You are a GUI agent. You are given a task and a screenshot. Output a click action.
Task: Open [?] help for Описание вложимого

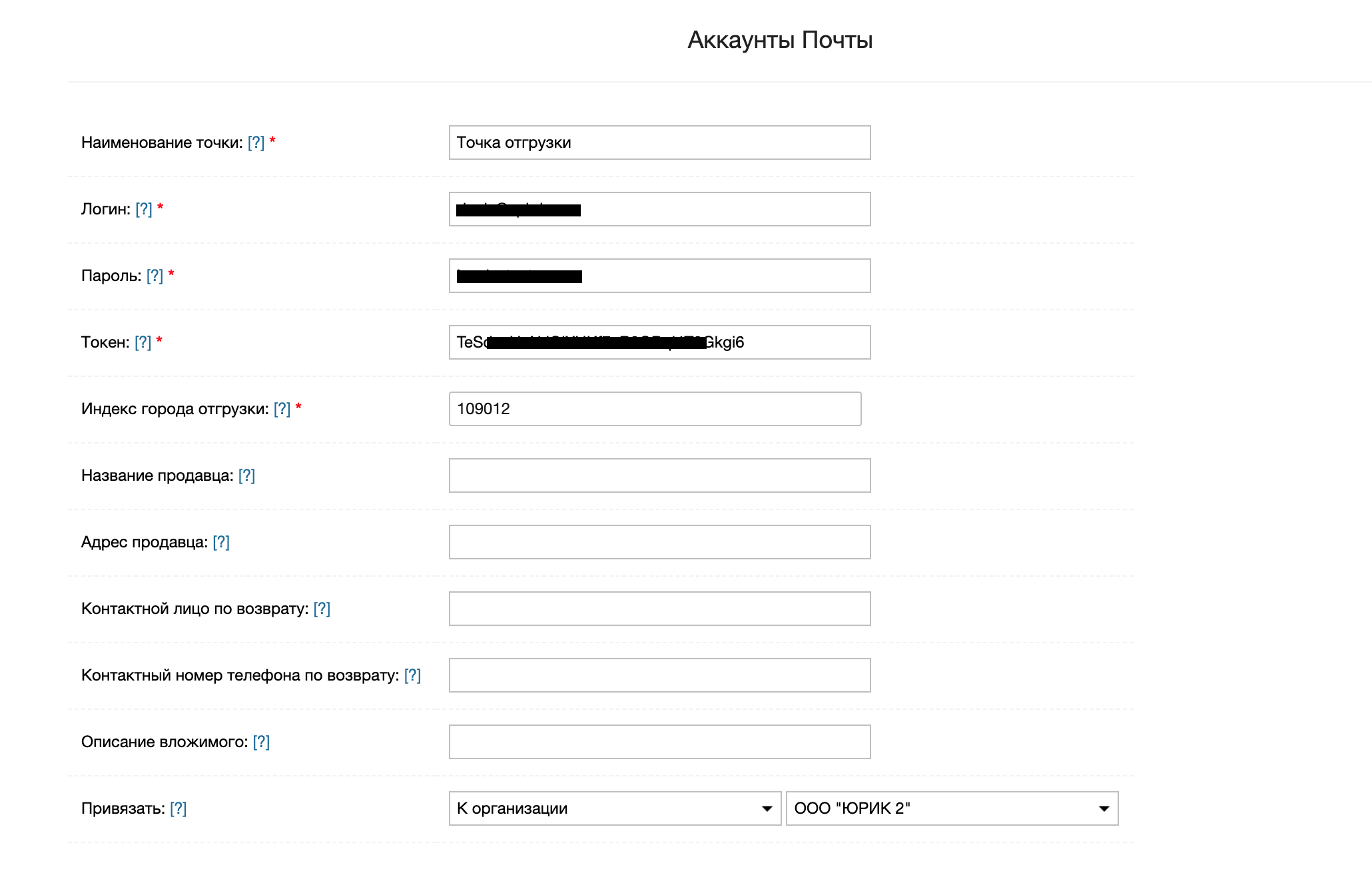261,742
